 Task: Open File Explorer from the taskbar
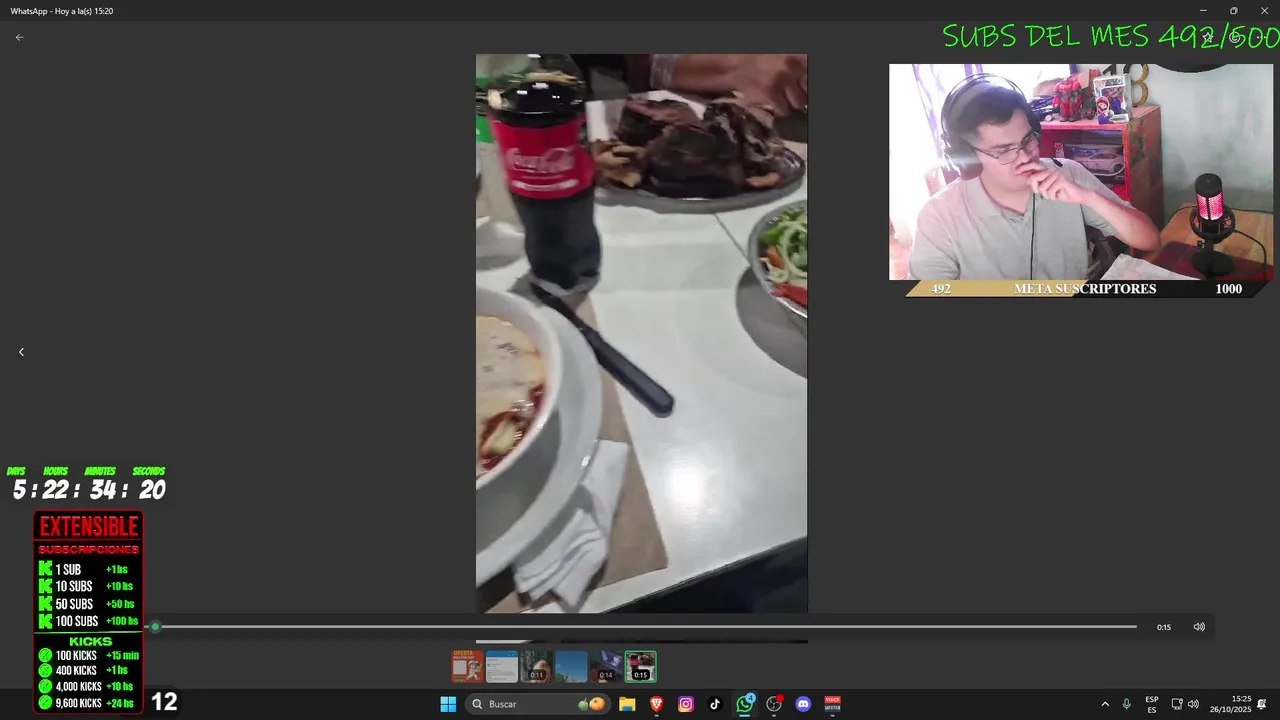pos(627,704)
